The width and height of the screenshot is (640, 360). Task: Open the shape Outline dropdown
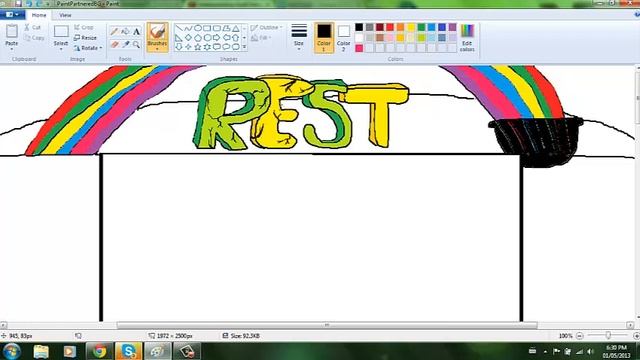267,28
